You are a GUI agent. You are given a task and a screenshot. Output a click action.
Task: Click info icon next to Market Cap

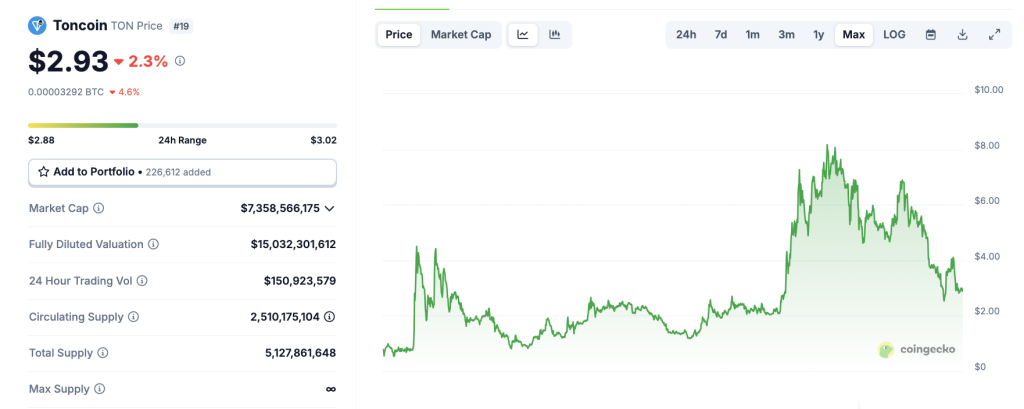click(99, 208)
